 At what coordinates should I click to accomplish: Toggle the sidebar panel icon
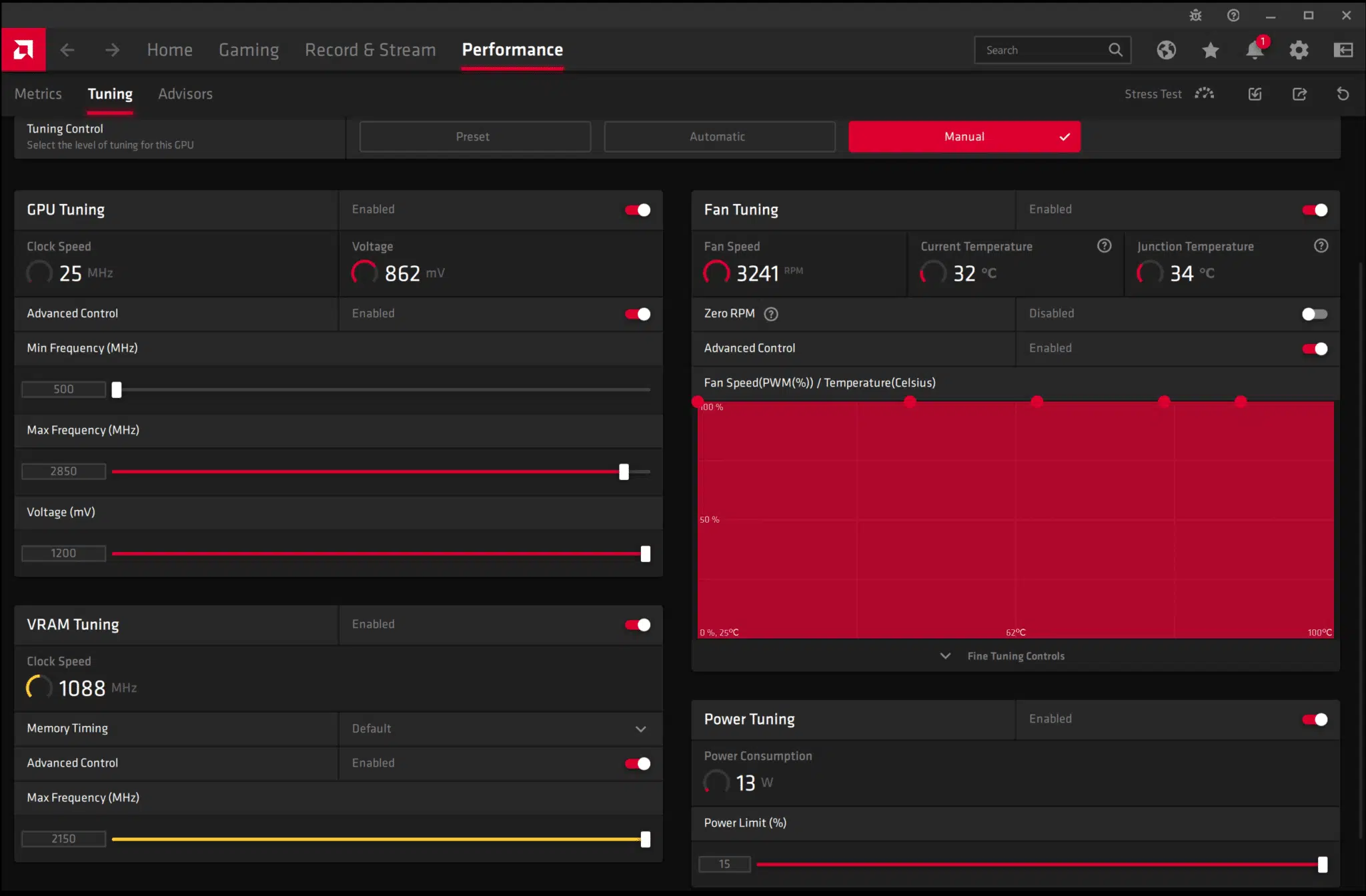click(1343, 50)
